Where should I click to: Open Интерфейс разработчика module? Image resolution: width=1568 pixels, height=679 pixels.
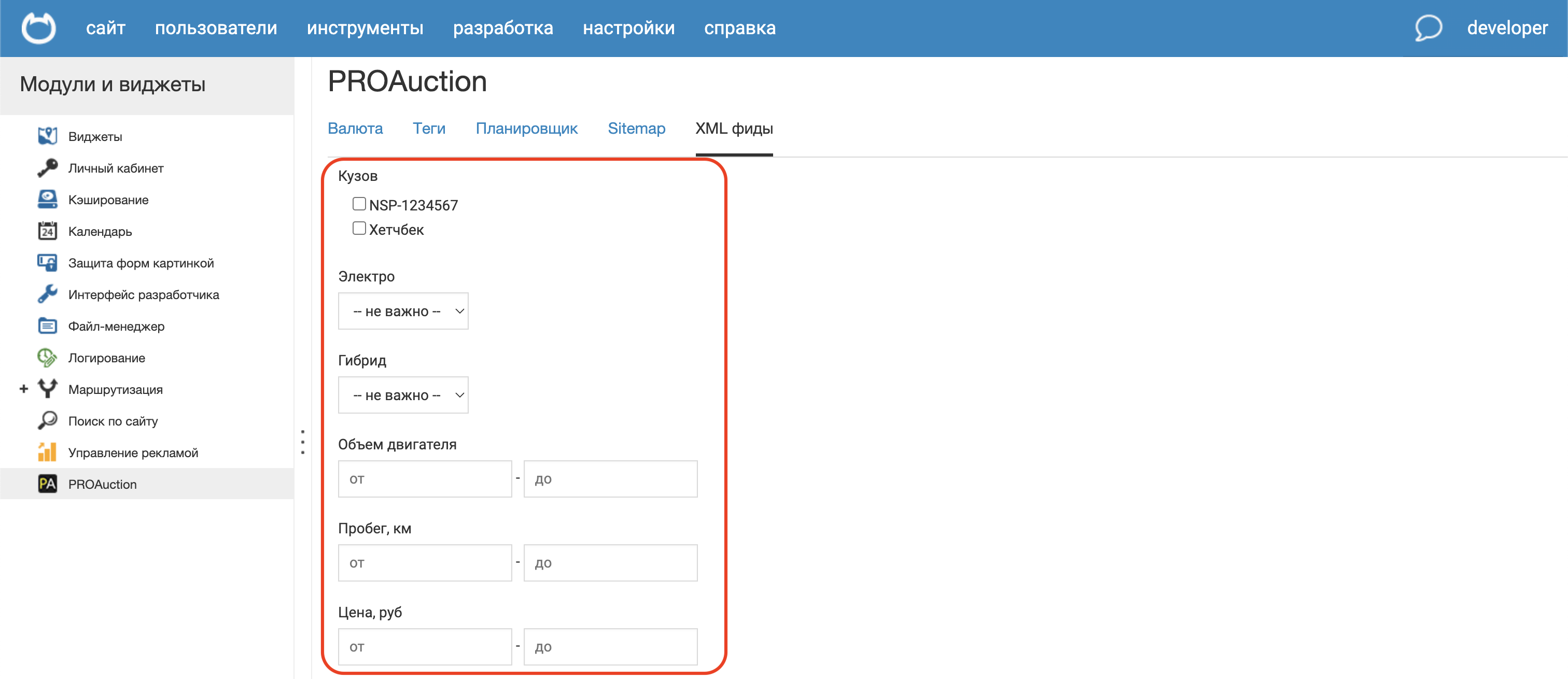tap(144, 294)
